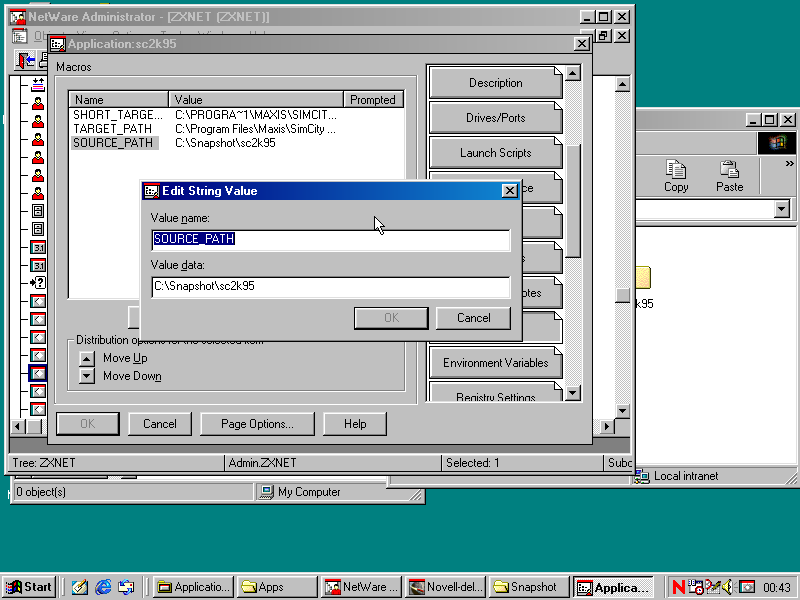The width and height of the screenshot is (800, 600).
Task: Click the NetWare Administrator document menu icon
Action: tap(19, 36)
